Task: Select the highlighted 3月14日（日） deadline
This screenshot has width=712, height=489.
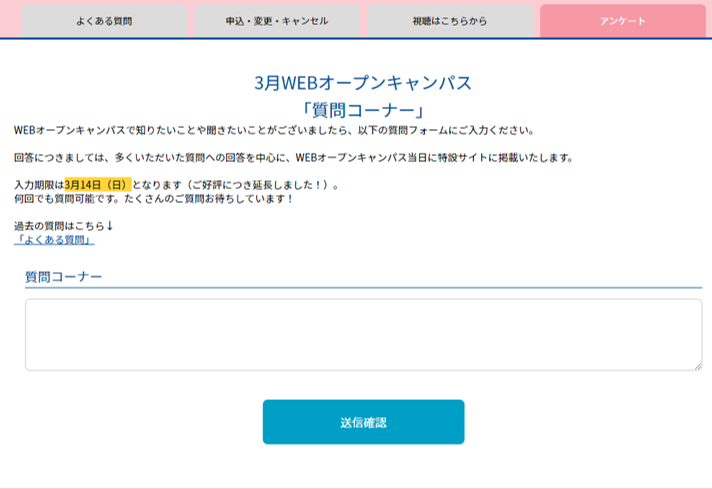Action: coord(97,185)
